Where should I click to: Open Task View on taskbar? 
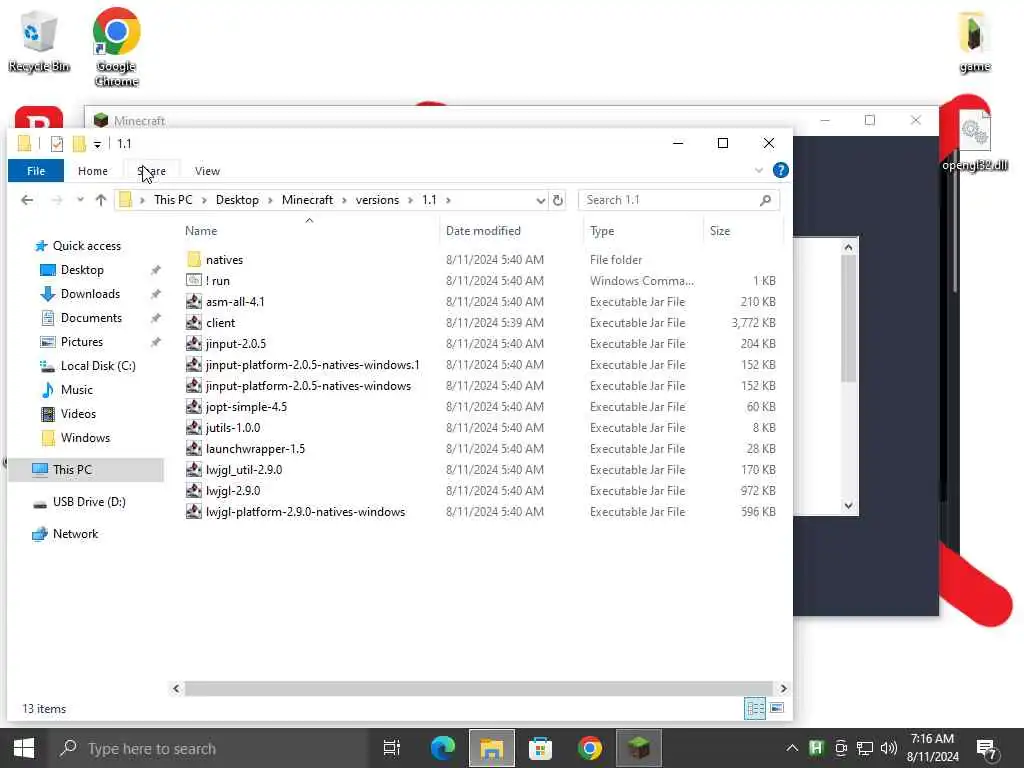392,748
